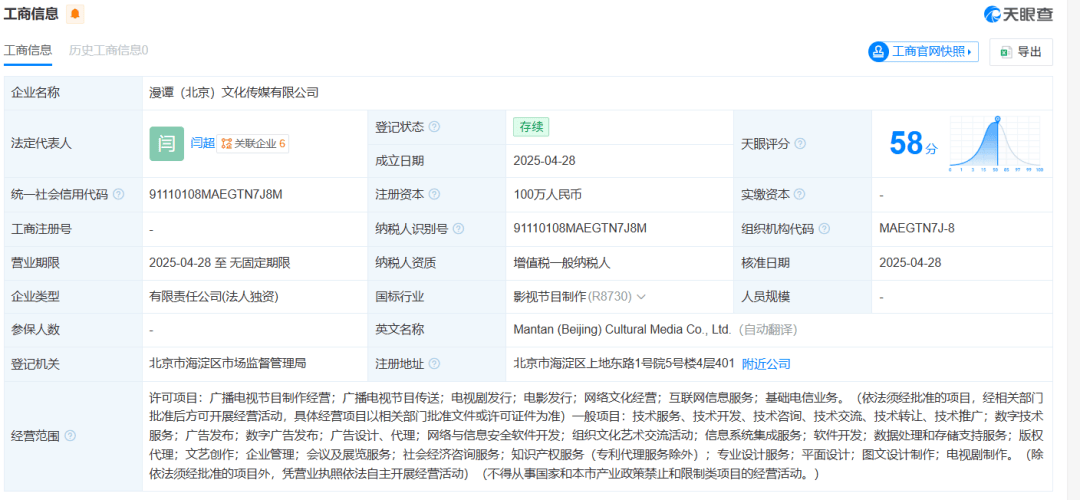Open the 工商官网快照 dropdown
1080x500 pixels.
[x=922, y=52]
